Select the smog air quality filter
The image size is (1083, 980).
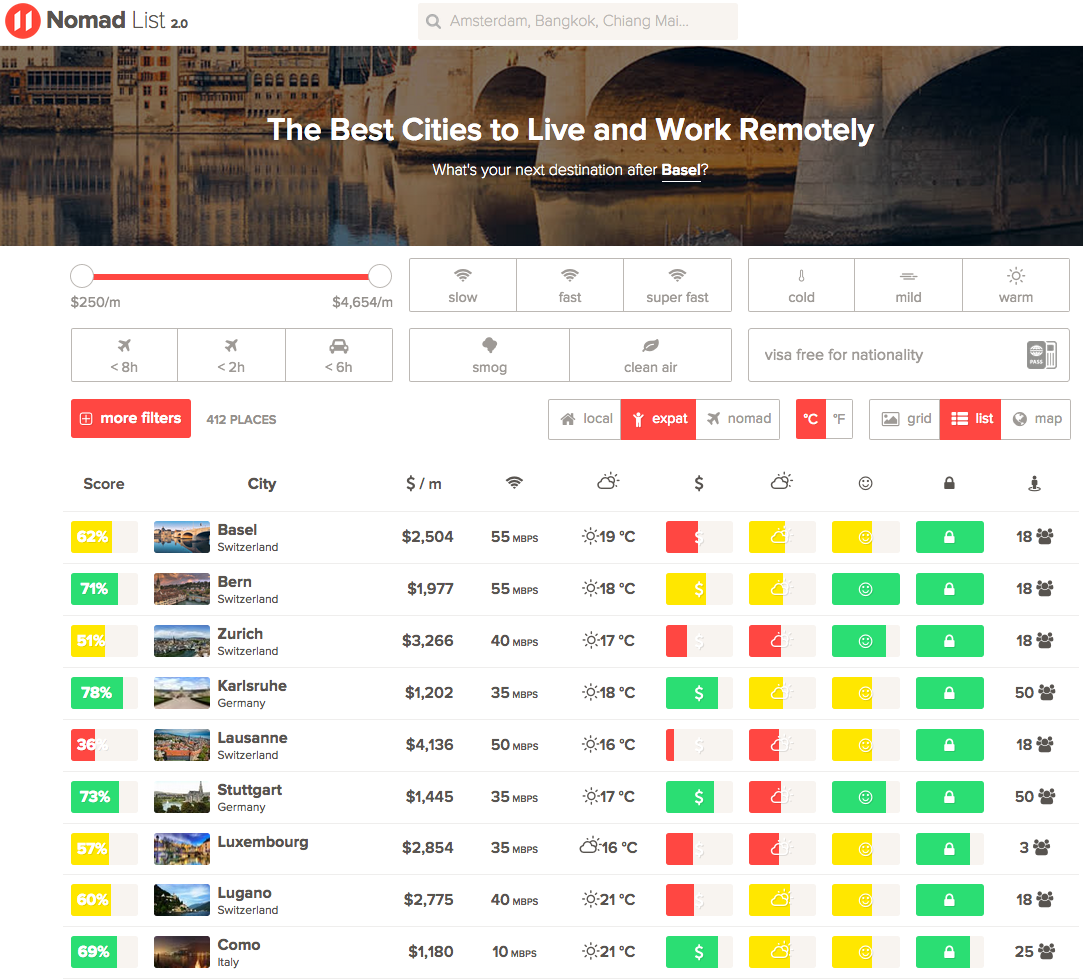[x=489, y=355]
